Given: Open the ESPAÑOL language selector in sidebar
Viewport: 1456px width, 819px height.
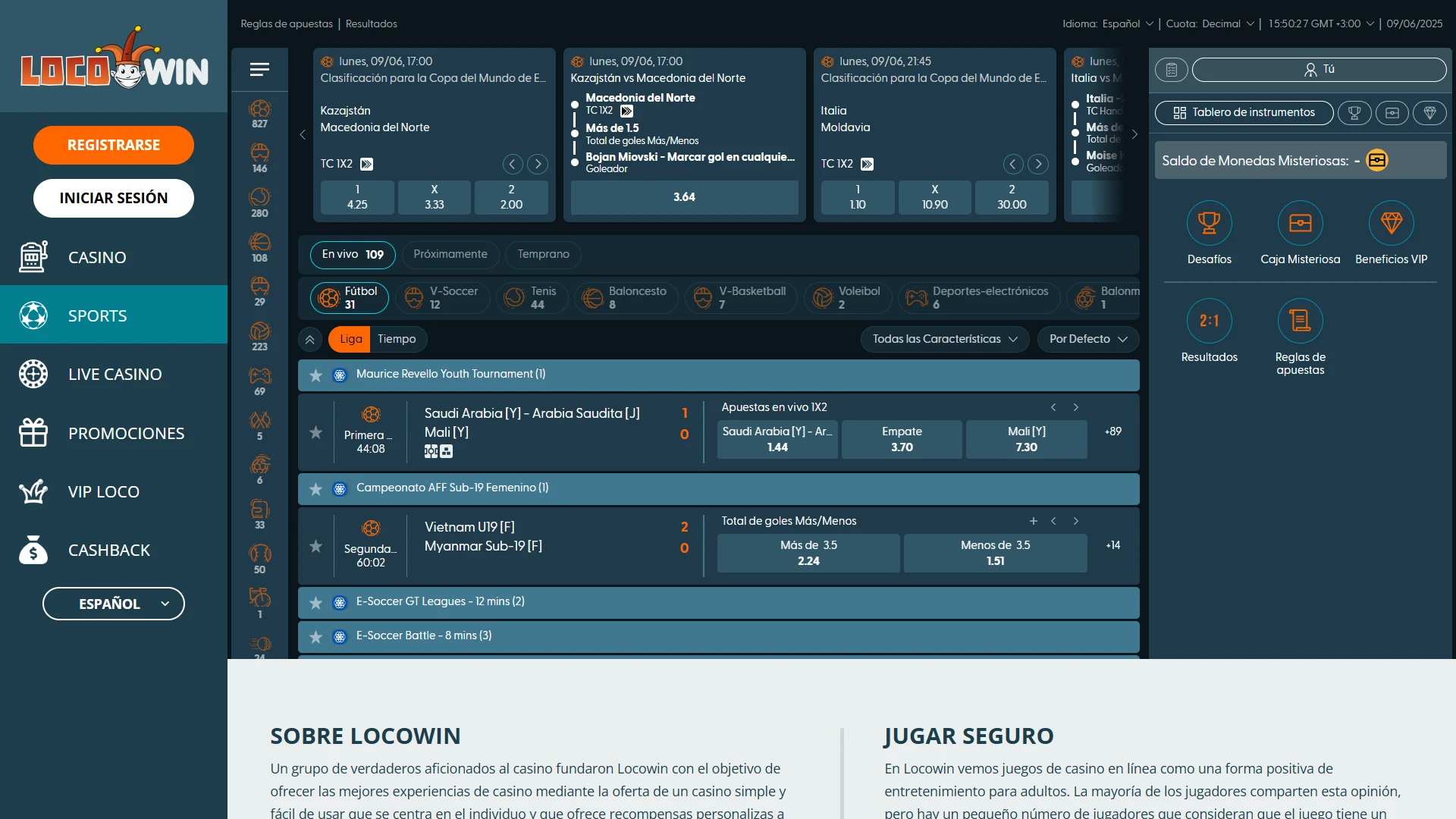Looking at the screenshot, I should [114, 604].
